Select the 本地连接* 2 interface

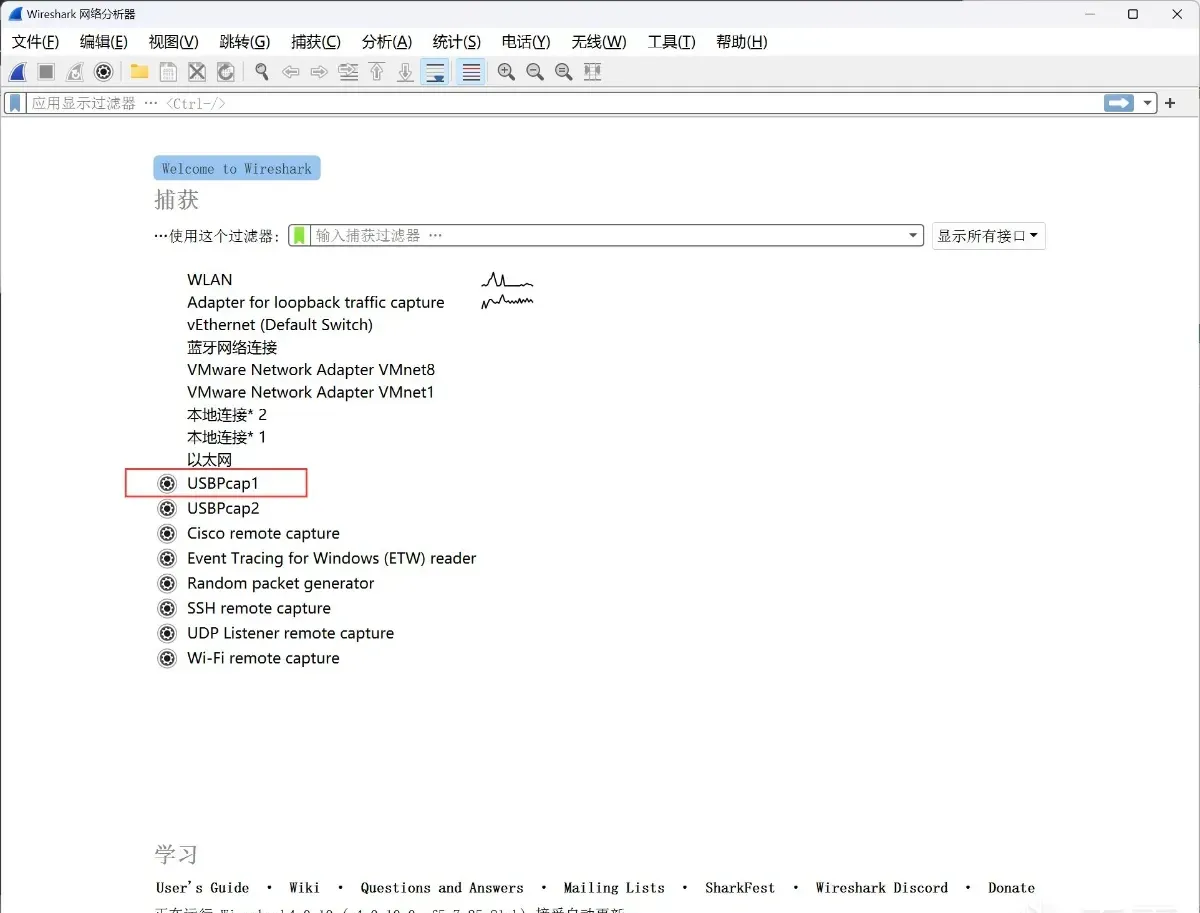pyautogui.click(x=227, y=415)
